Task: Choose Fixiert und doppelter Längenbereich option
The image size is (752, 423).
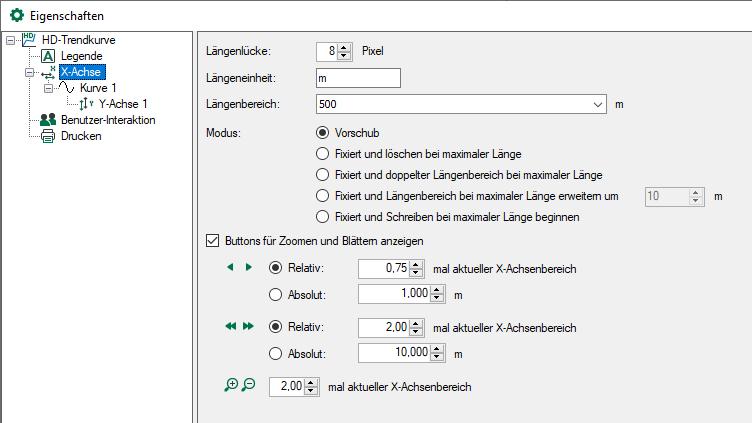Action: coord(322,174)
